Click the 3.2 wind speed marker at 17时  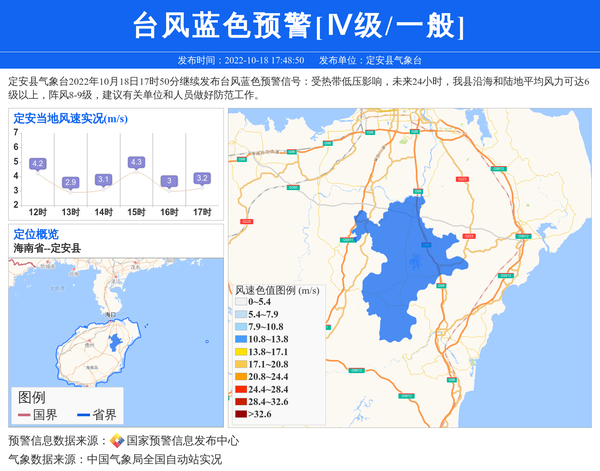(202, 178)
